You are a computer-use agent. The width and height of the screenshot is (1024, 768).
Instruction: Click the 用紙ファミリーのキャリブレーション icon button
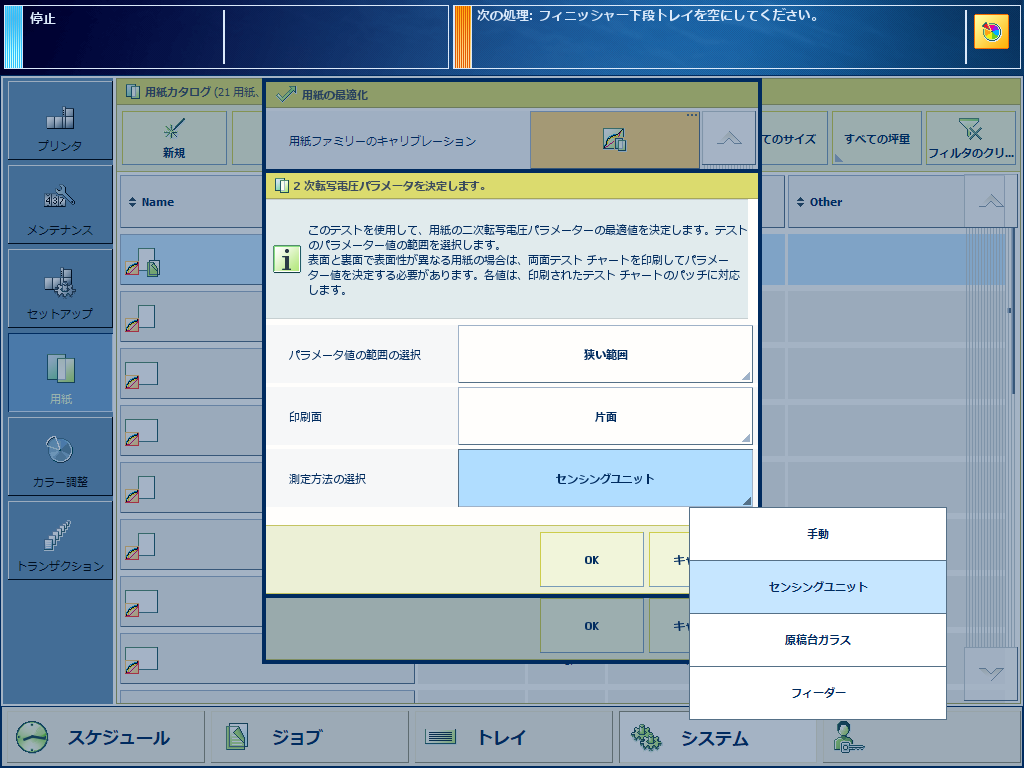pyautogui.click(x=615, y=139)
